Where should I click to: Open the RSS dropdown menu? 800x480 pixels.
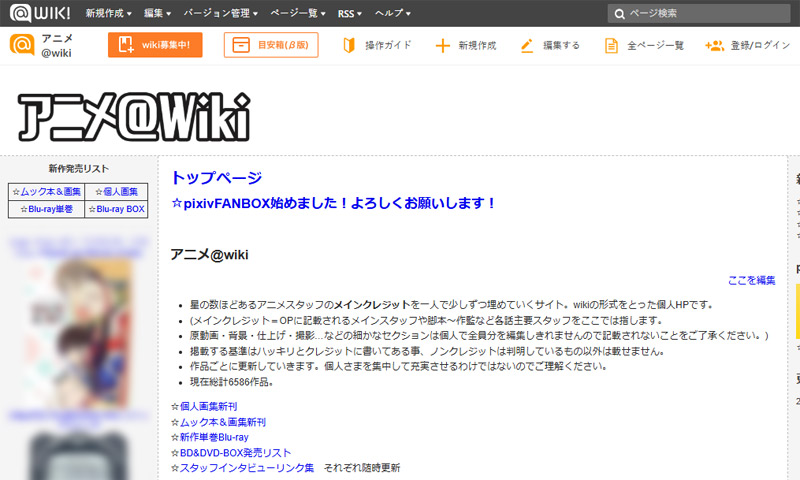tap(349, 14)
